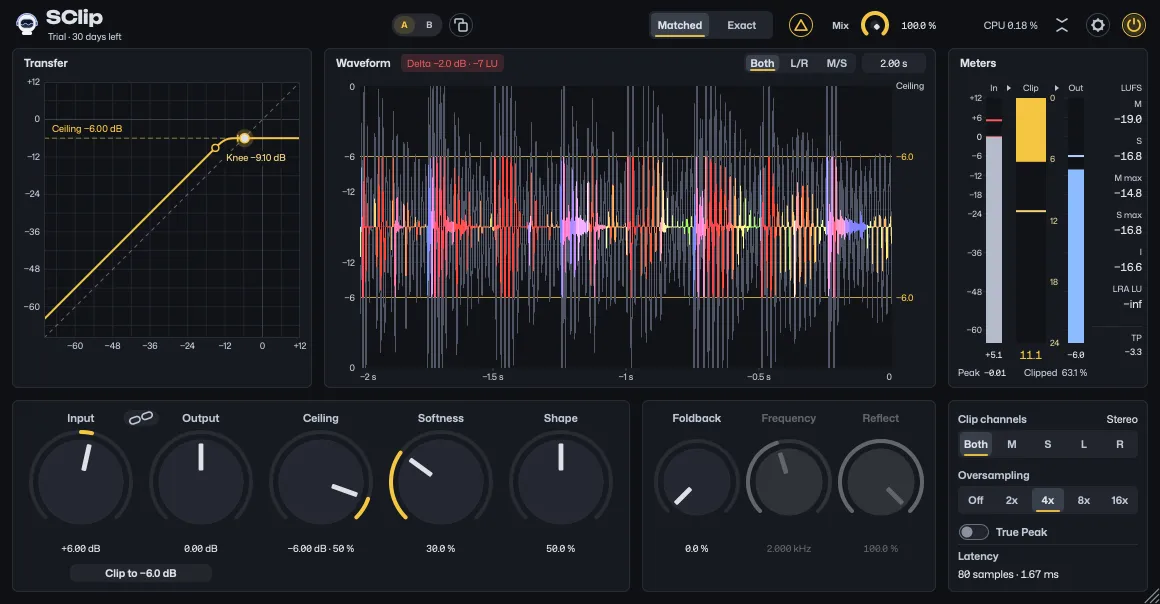This screenshot has height=604, width=1160.
Task: Set oversampling to 16x
Action: [1119, 500]
